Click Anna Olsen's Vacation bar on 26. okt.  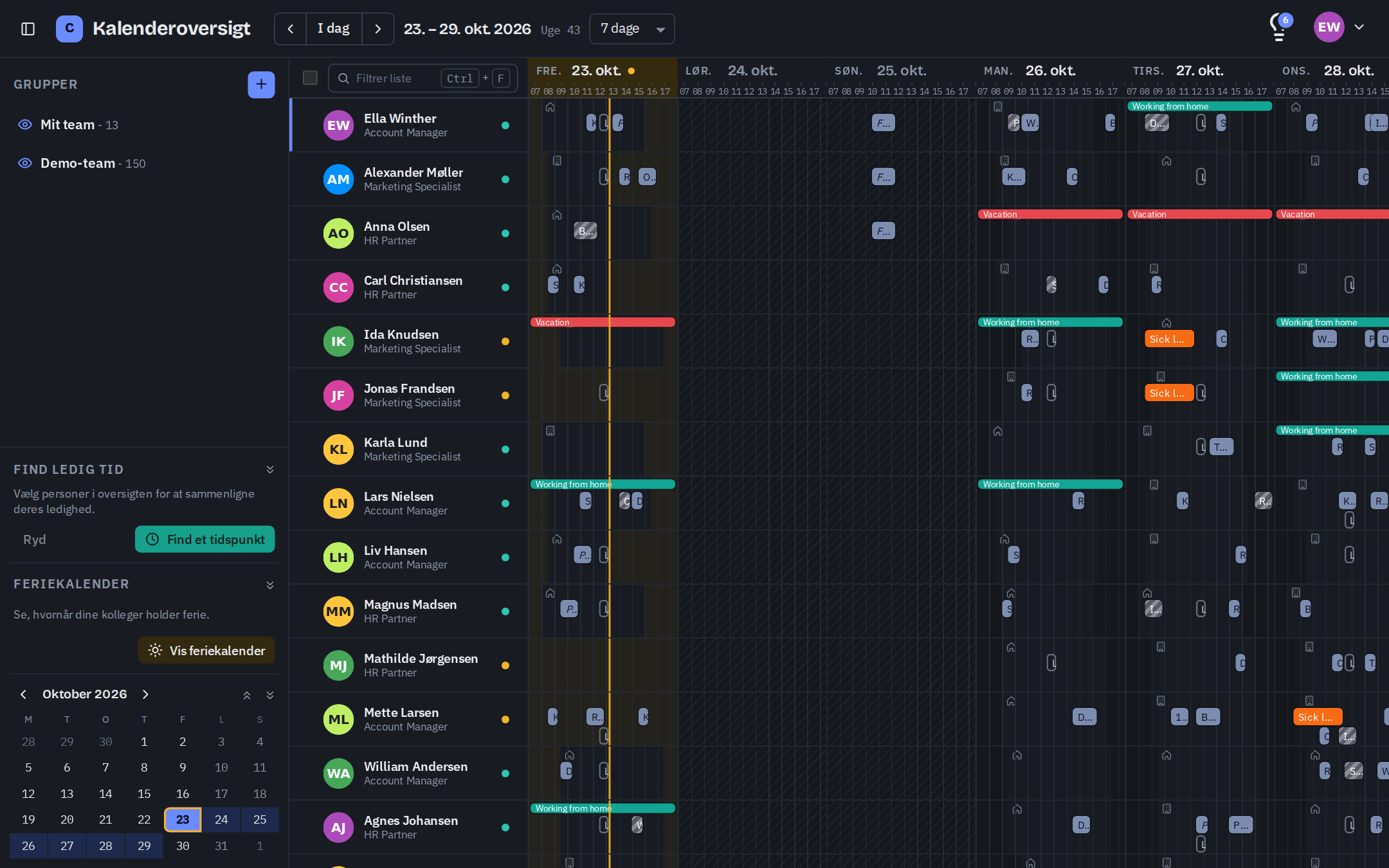1050,214
